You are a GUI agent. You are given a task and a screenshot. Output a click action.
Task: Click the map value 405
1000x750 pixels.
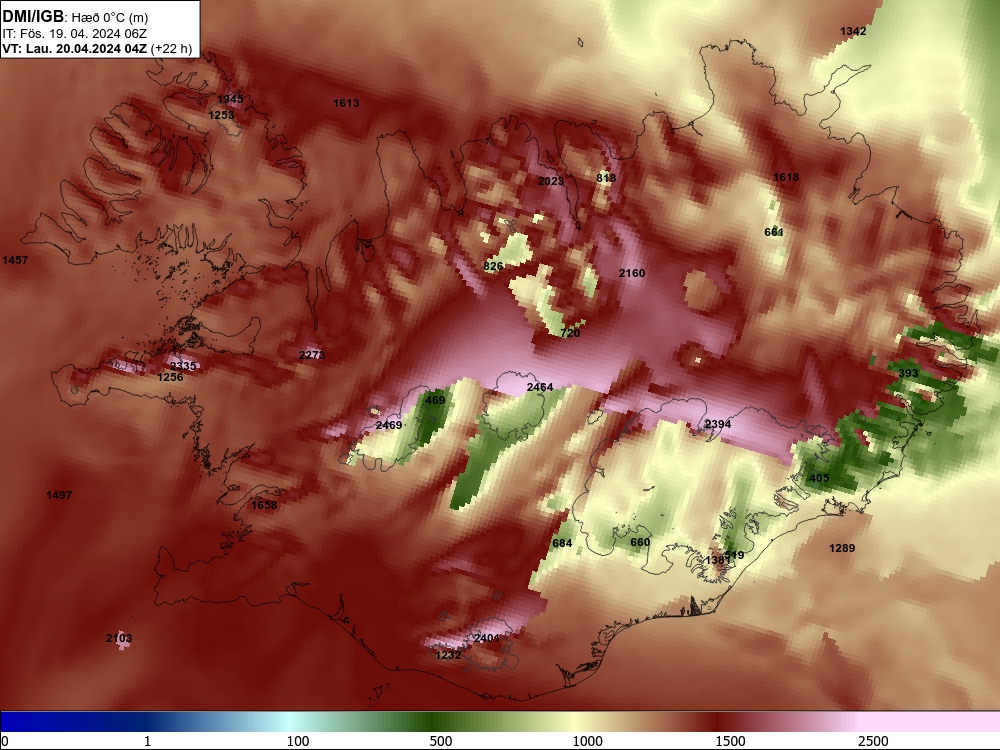(x=819, y=478)
